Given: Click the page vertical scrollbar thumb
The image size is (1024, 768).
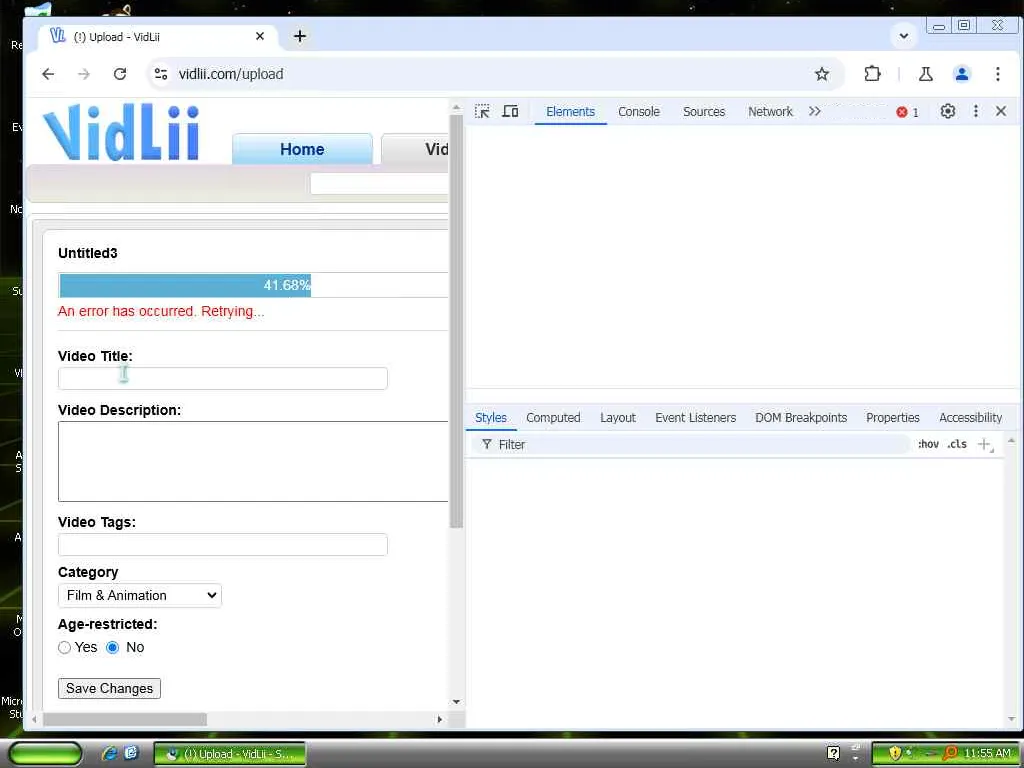Looking at the screenshot, I should pyautogui.click(x=456, y=321).
